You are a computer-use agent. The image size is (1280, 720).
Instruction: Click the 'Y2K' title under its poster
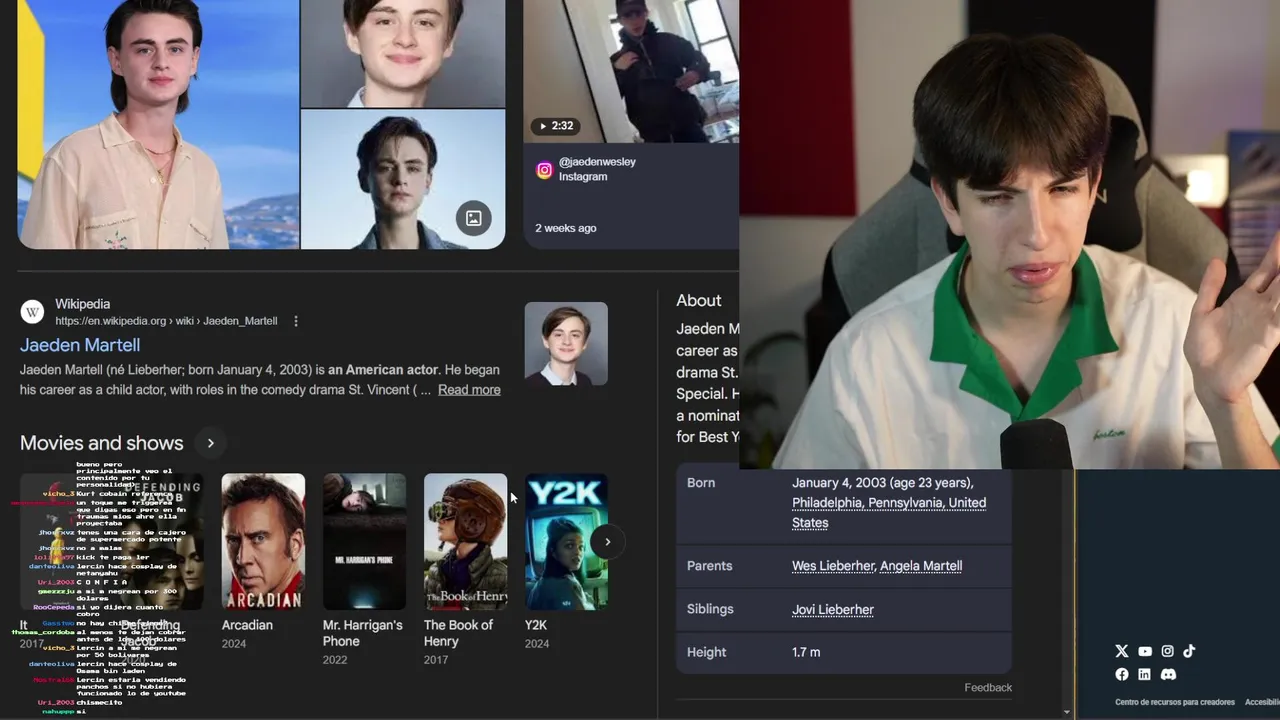pyautogui.click(x=536, y=625)
